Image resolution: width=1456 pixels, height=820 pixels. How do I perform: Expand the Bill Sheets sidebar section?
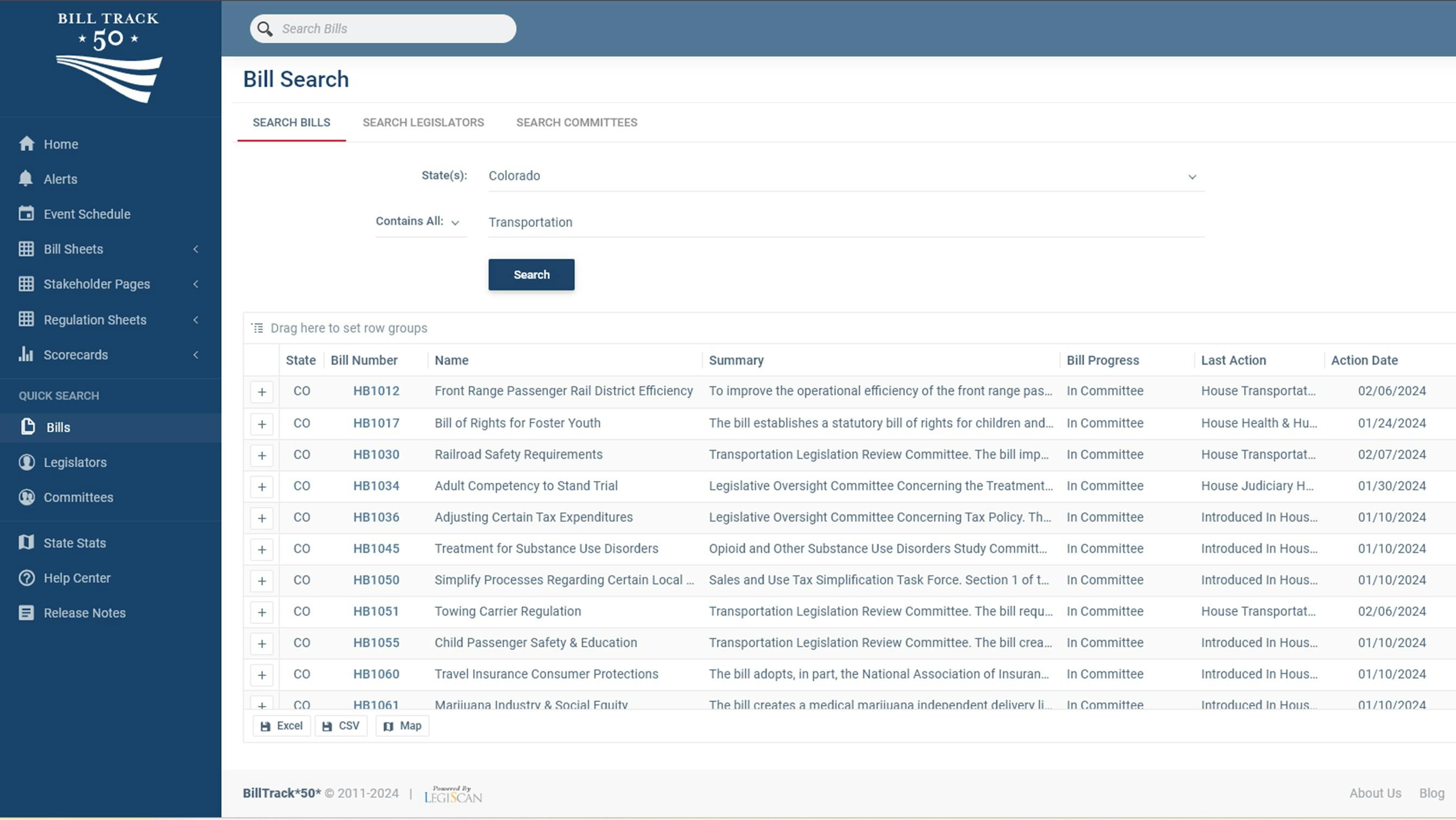196,249
